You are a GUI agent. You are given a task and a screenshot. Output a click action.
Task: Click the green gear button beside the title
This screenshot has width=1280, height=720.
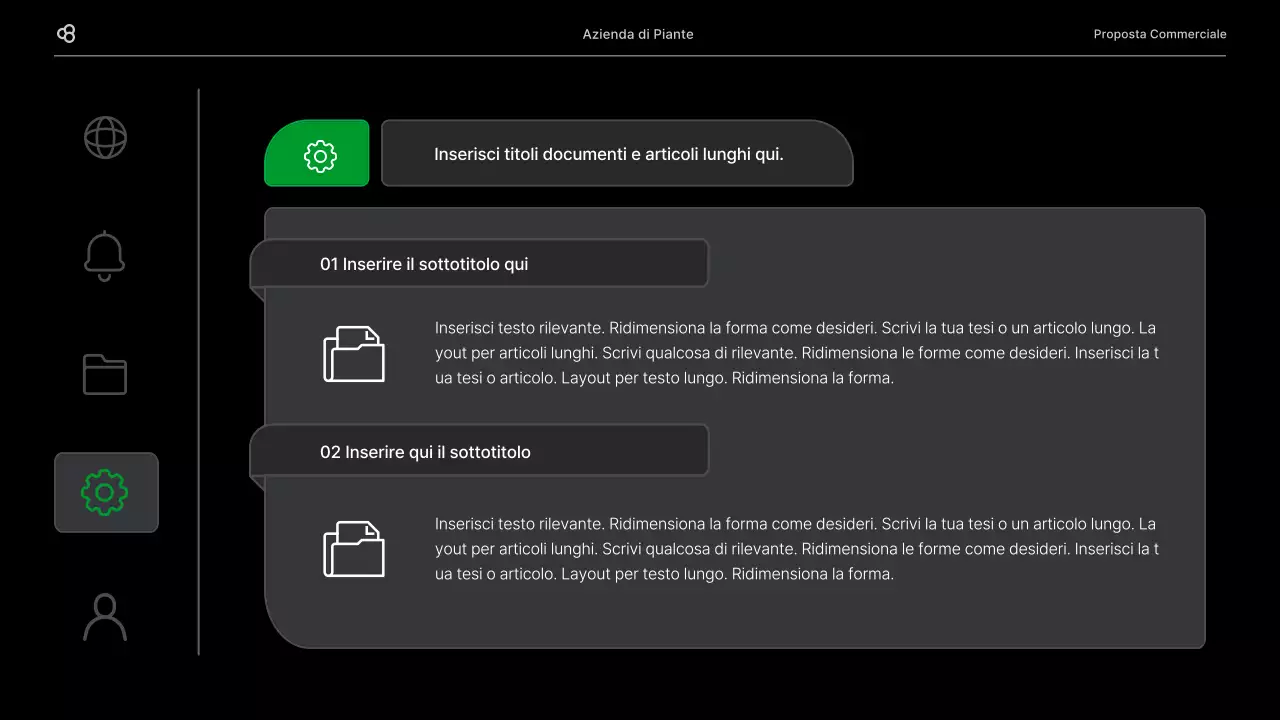[317, 153]
